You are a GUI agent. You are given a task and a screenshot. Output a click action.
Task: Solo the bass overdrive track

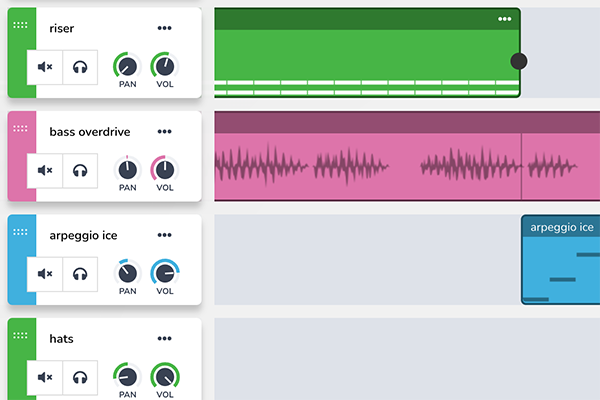(80, 170)
